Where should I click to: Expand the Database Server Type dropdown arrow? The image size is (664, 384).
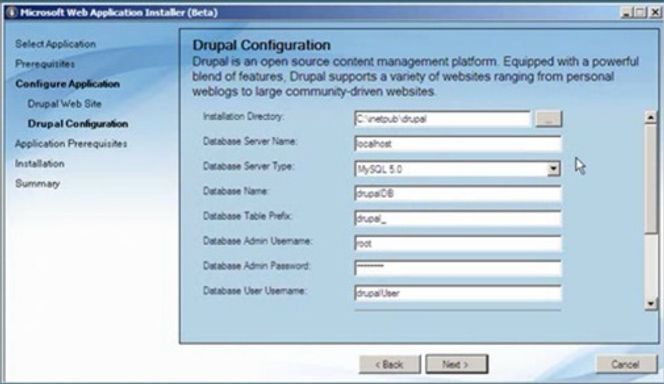(x=553, y=169)
